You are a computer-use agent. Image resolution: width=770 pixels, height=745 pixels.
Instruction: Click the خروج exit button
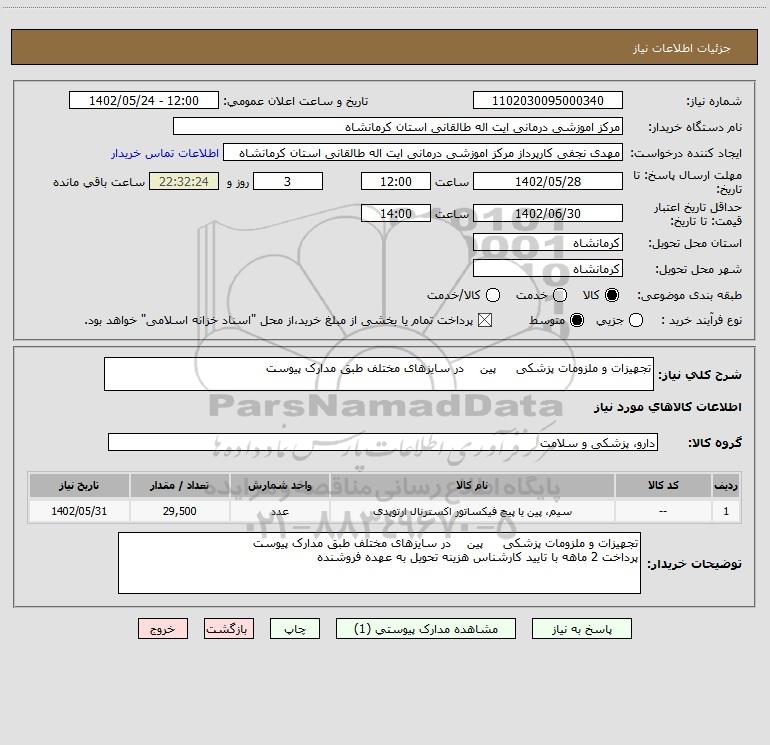tap(163, 629)
